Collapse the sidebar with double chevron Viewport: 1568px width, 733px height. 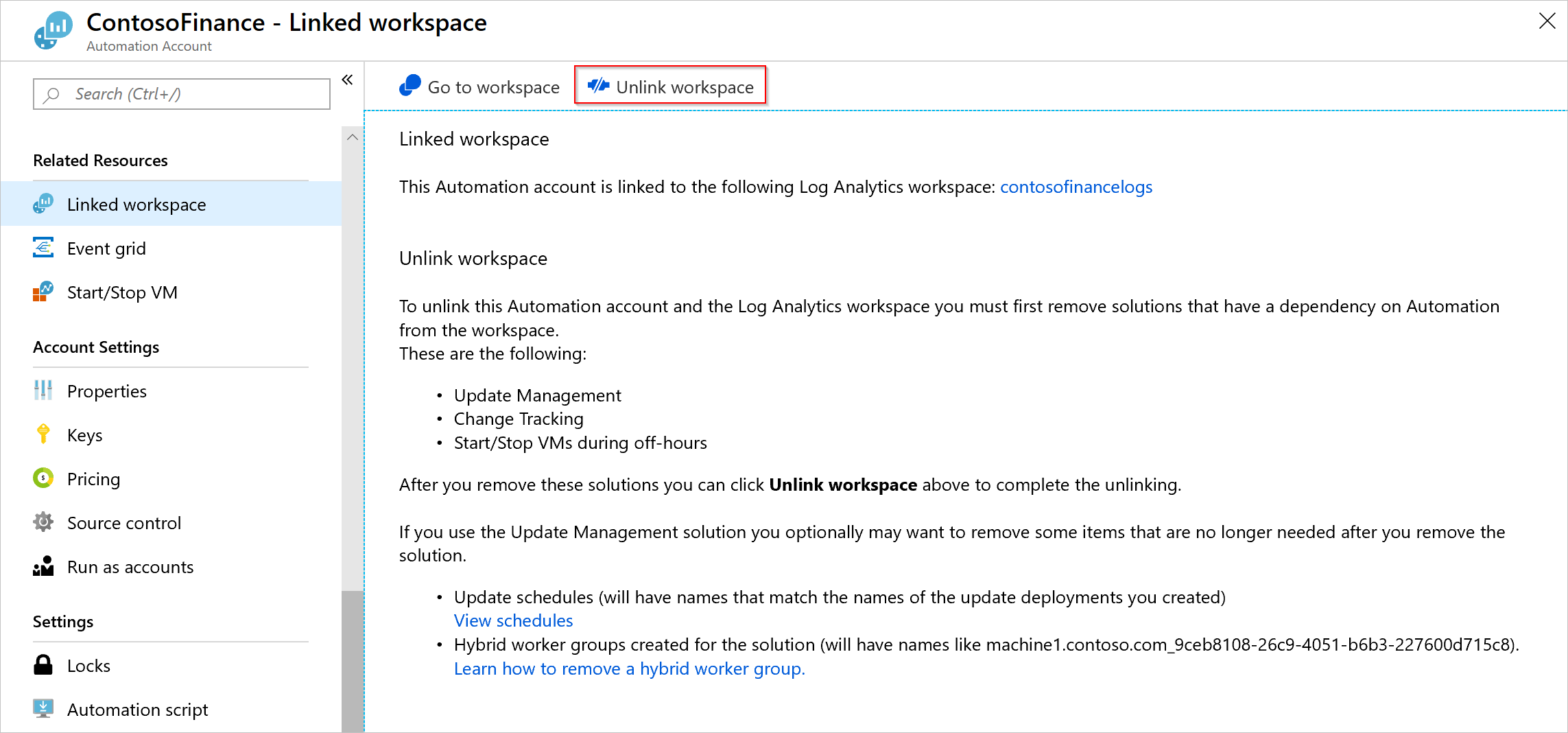[x=348, y=80]
